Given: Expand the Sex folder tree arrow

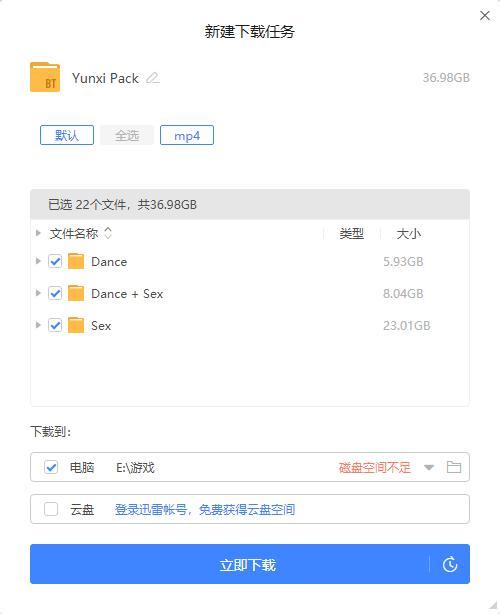Looking at the screenshot, I should coord(38,325).
